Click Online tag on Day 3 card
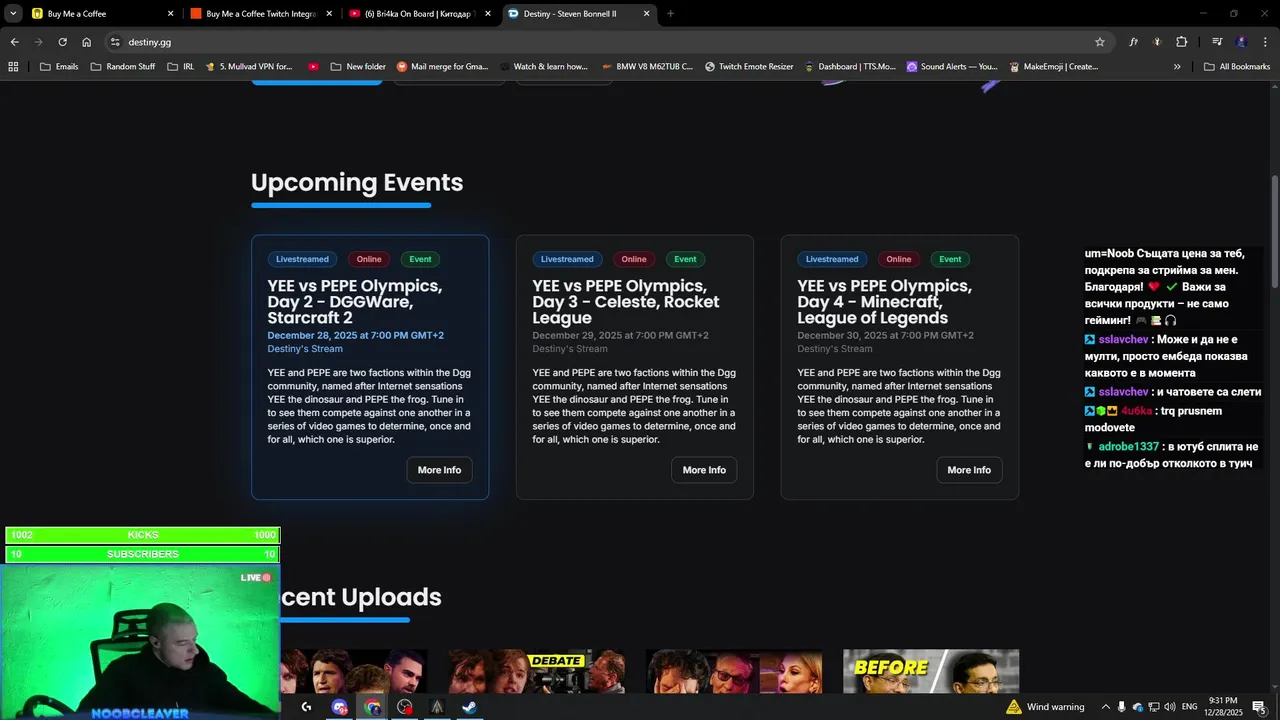The image size is (1280, 720). pyautogui.click(x=634, y=259)
